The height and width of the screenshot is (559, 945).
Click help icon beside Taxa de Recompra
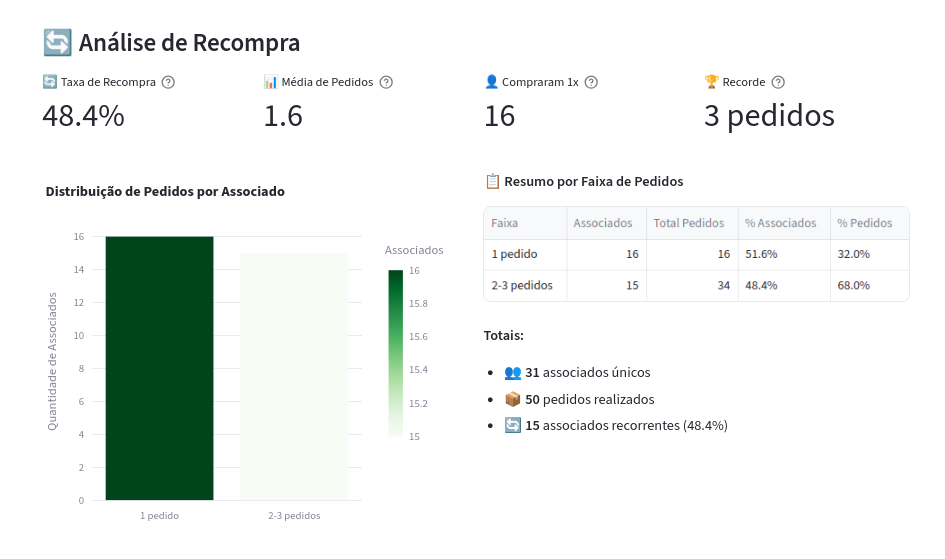(168, 82)
